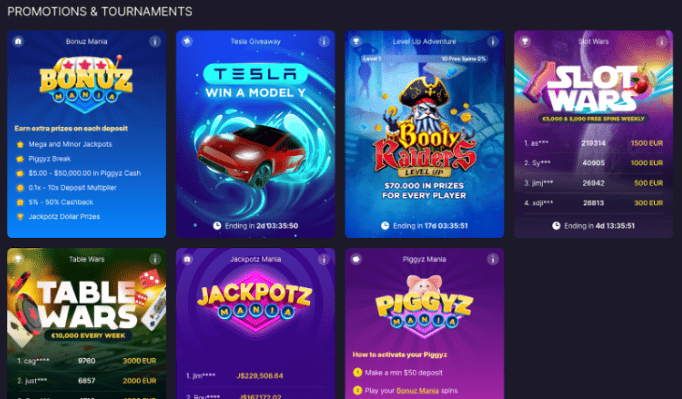This screenshot has width=682, height=399.
Task: Click trophy icon on Slot Wars card
Action: click(x=525, y=41)
